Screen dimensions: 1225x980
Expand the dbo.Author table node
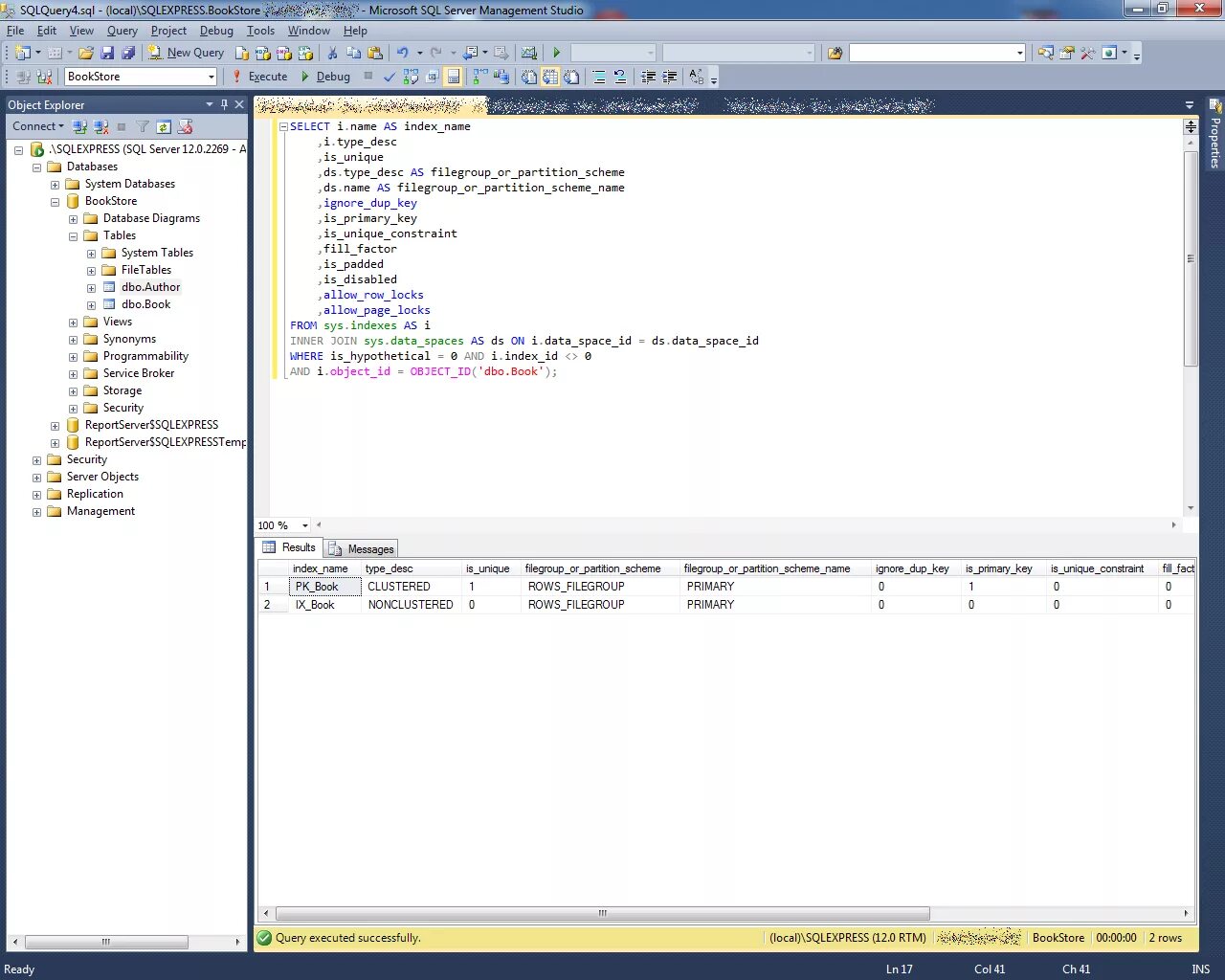pos(91,288)
